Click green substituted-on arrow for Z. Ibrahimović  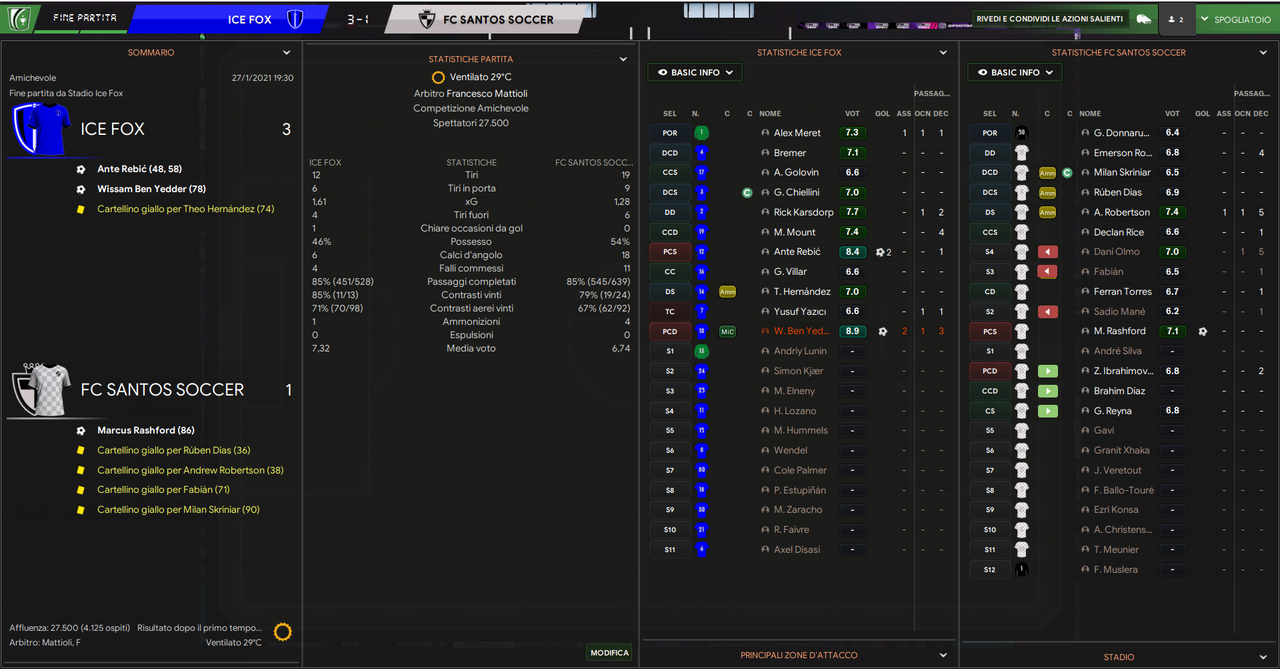pos(1047,371)
